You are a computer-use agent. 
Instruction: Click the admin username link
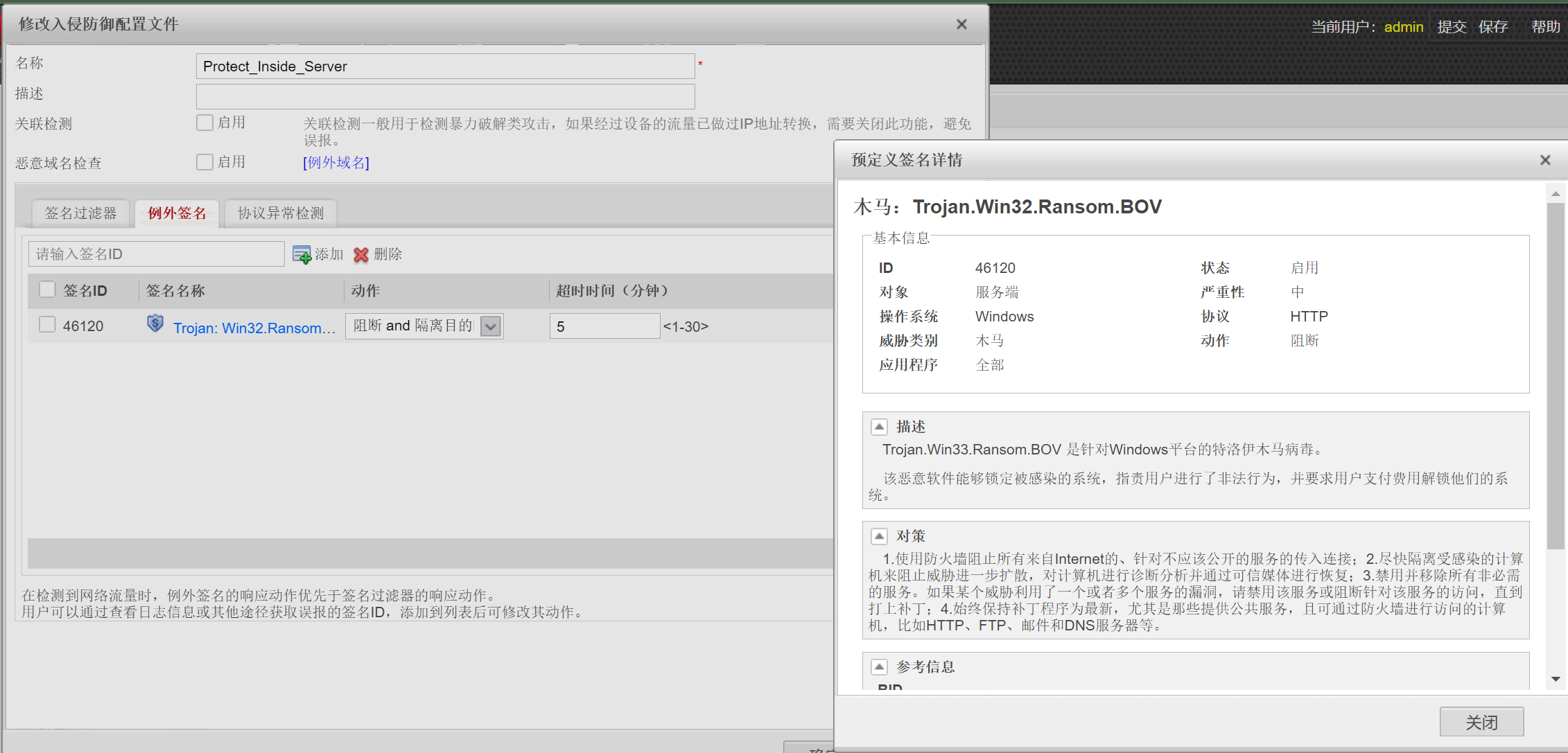tap(1403, 27)
